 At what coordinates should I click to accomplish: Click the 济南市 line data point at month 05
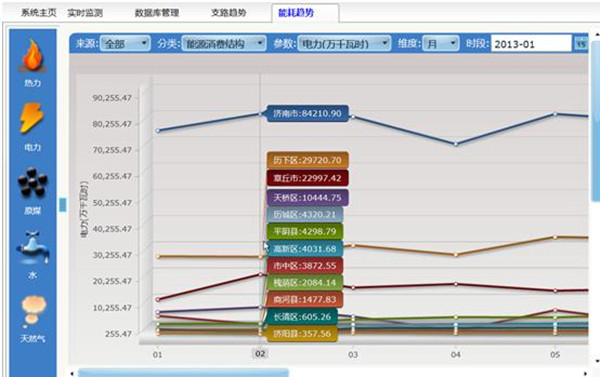click(x=555, y=114)
